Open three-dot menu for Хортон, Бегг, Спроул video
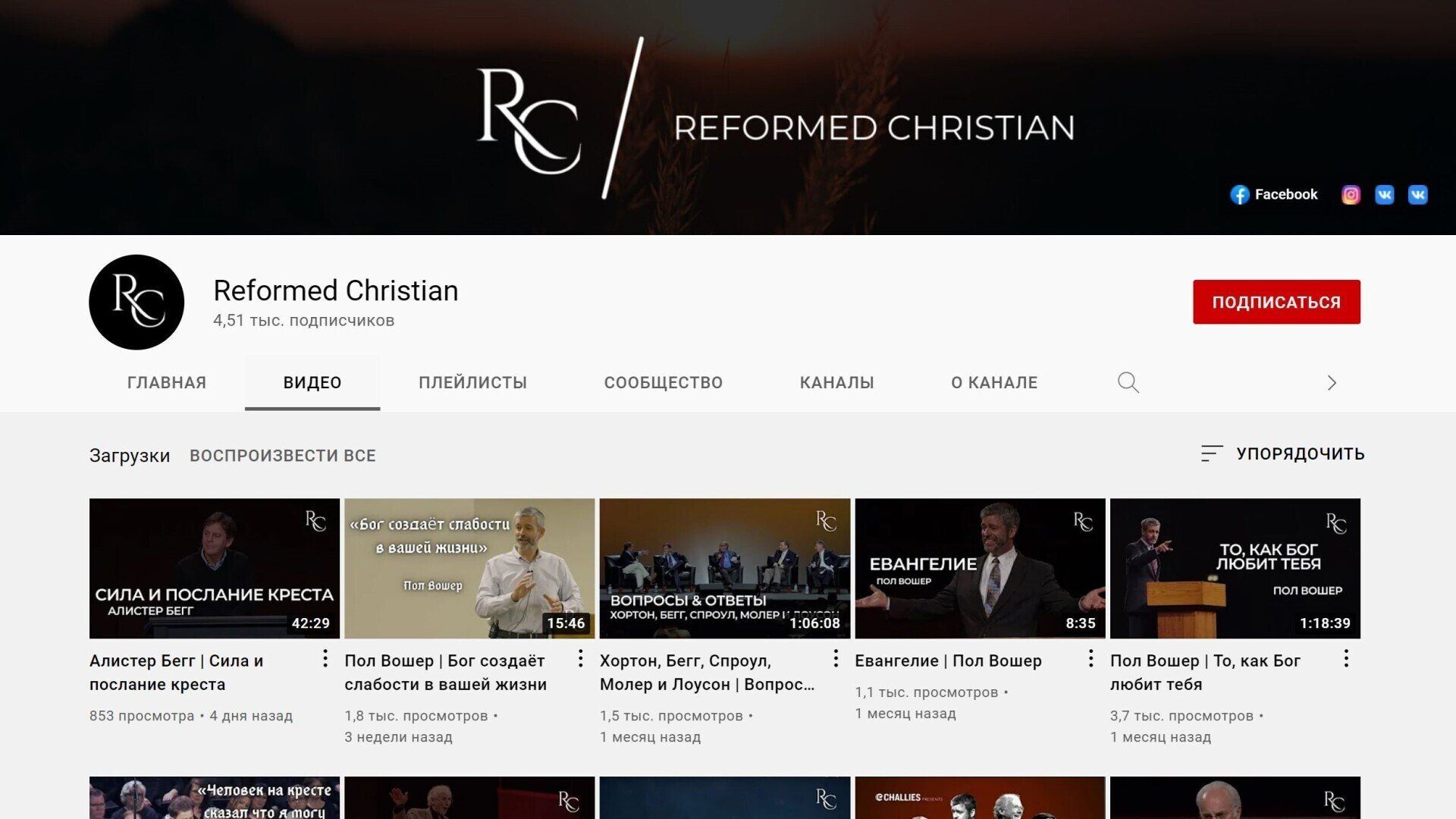Image resolution: width=1456 pixels, height=819 pixels. 836,658
